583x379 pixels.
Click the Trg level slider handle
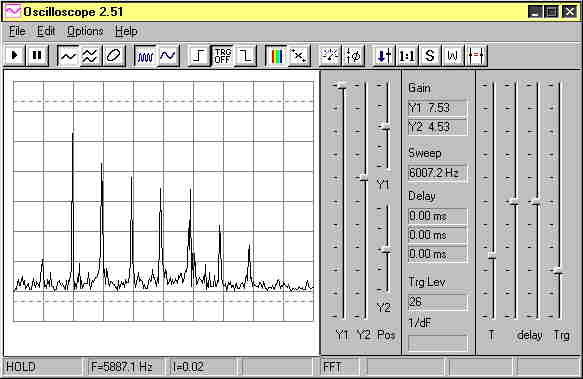[x=559, y=270]
